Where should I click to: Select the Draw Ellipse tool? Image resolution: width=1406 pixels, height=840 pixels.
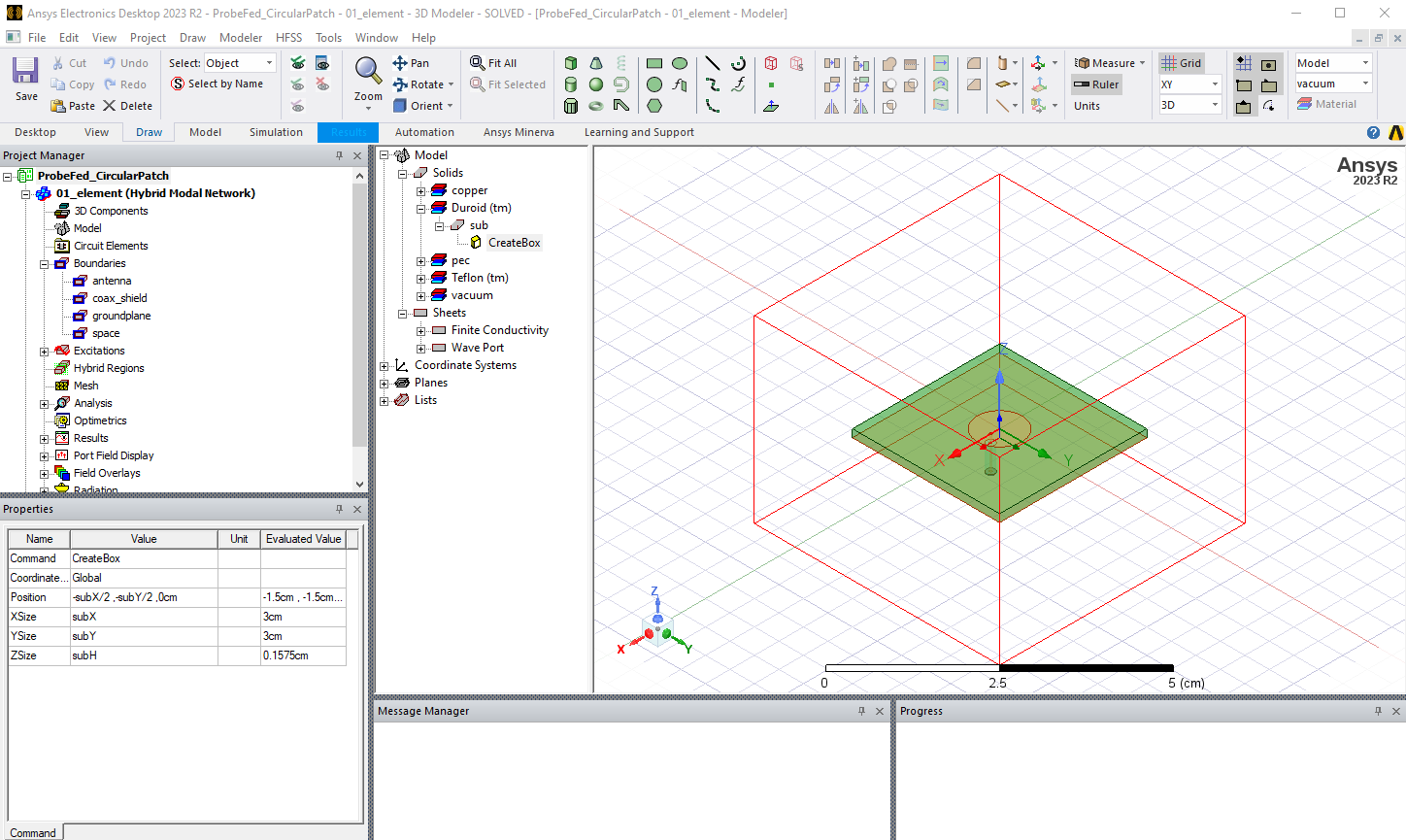[x=679, y=62]
